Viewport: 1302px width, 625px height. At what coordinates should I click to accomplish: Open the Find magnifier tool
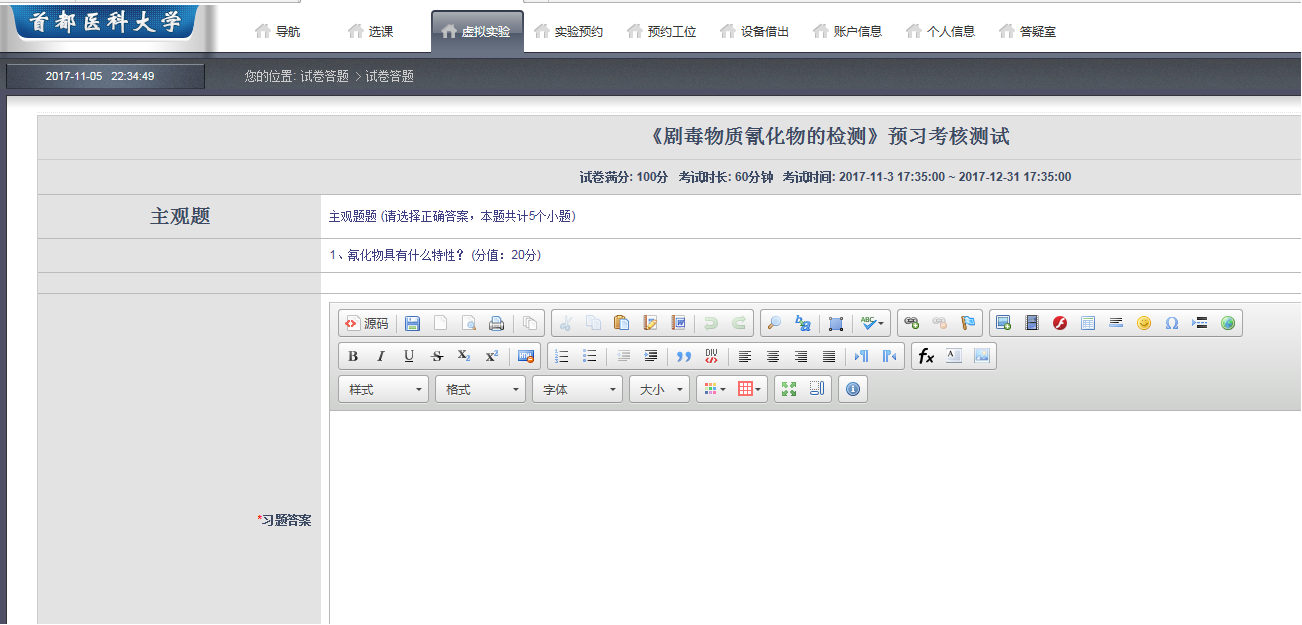click(x=773, y=323)
